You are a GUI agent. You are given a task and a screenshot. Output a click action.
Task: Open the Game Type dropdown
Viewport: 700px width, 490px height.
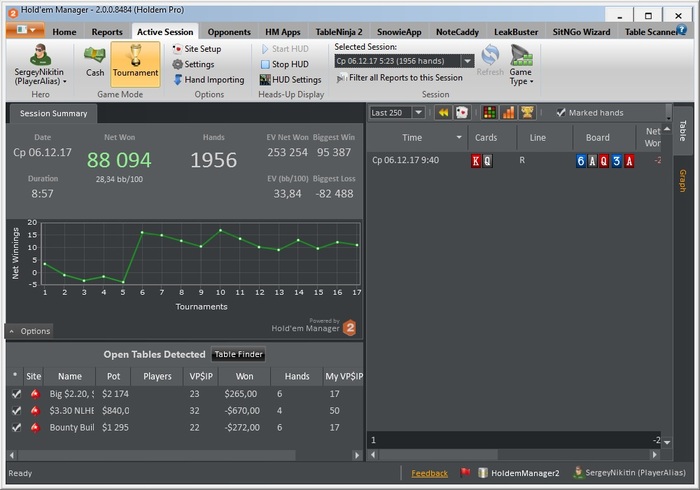click(521, 65)
